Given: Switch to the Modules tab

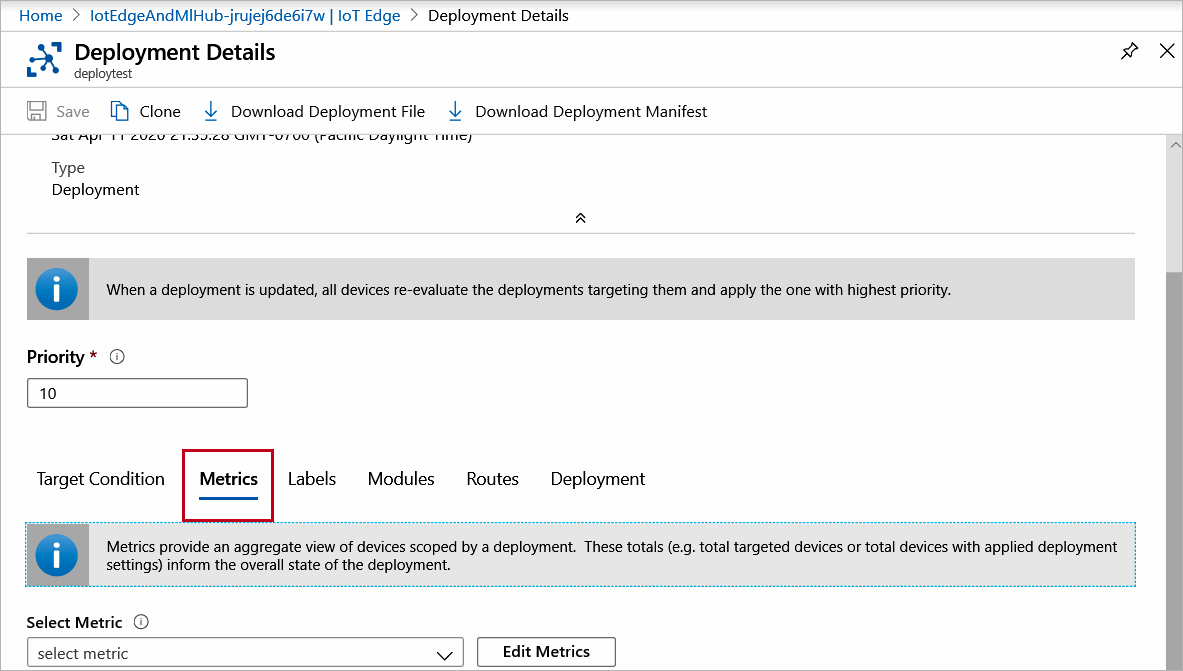Looking at the screenshot, I should 400,479.
